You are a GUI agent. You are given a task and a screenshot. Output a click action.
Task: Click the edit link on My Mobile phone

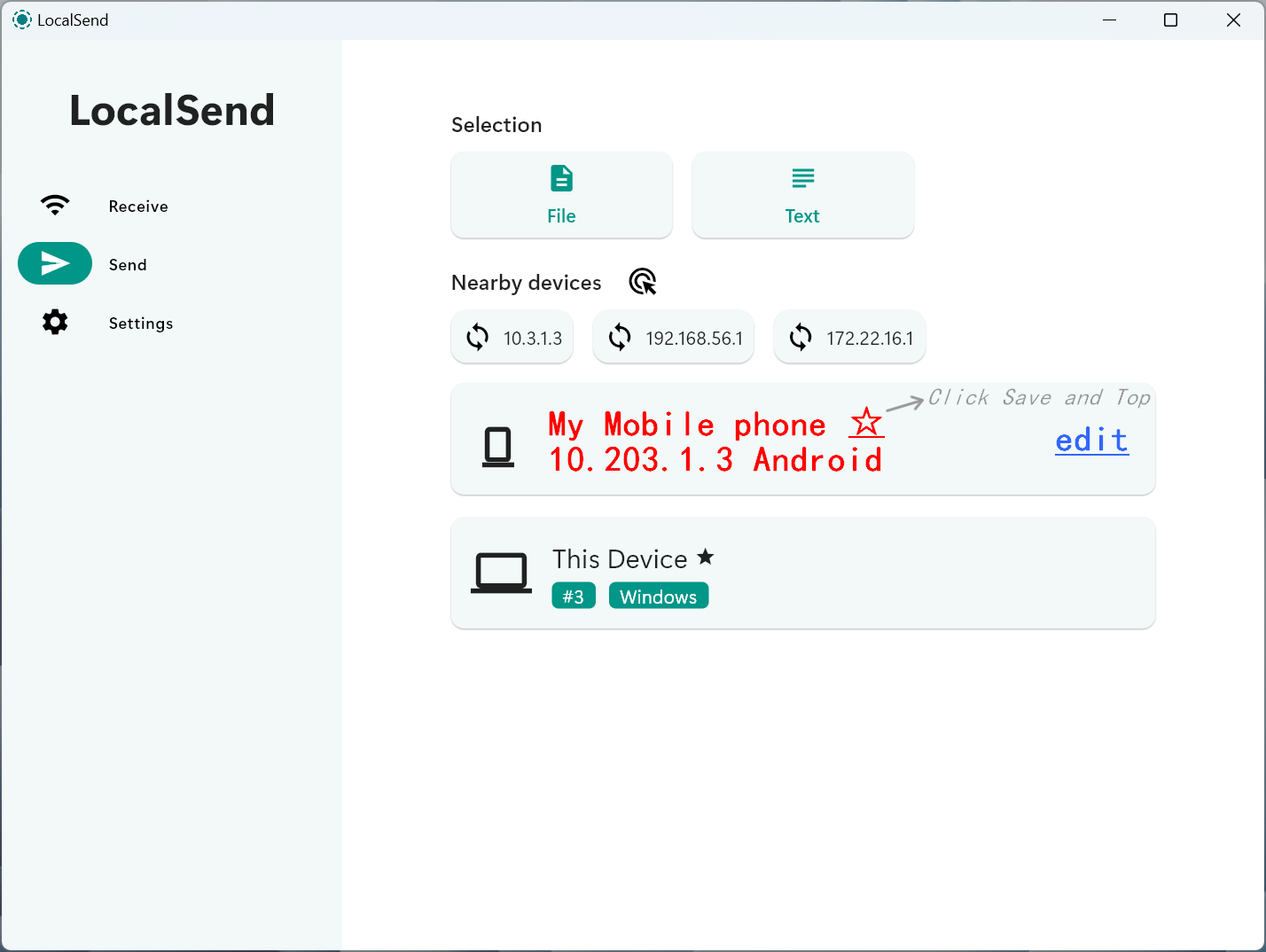1090,440
